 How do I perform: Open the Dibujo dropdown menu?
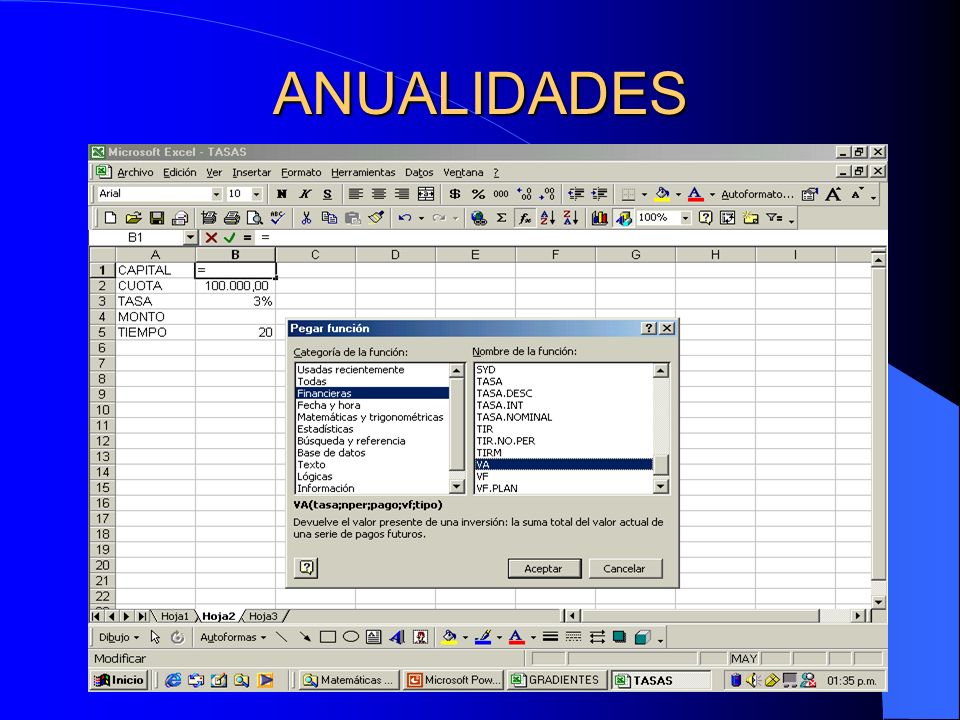tap(119, 637)
